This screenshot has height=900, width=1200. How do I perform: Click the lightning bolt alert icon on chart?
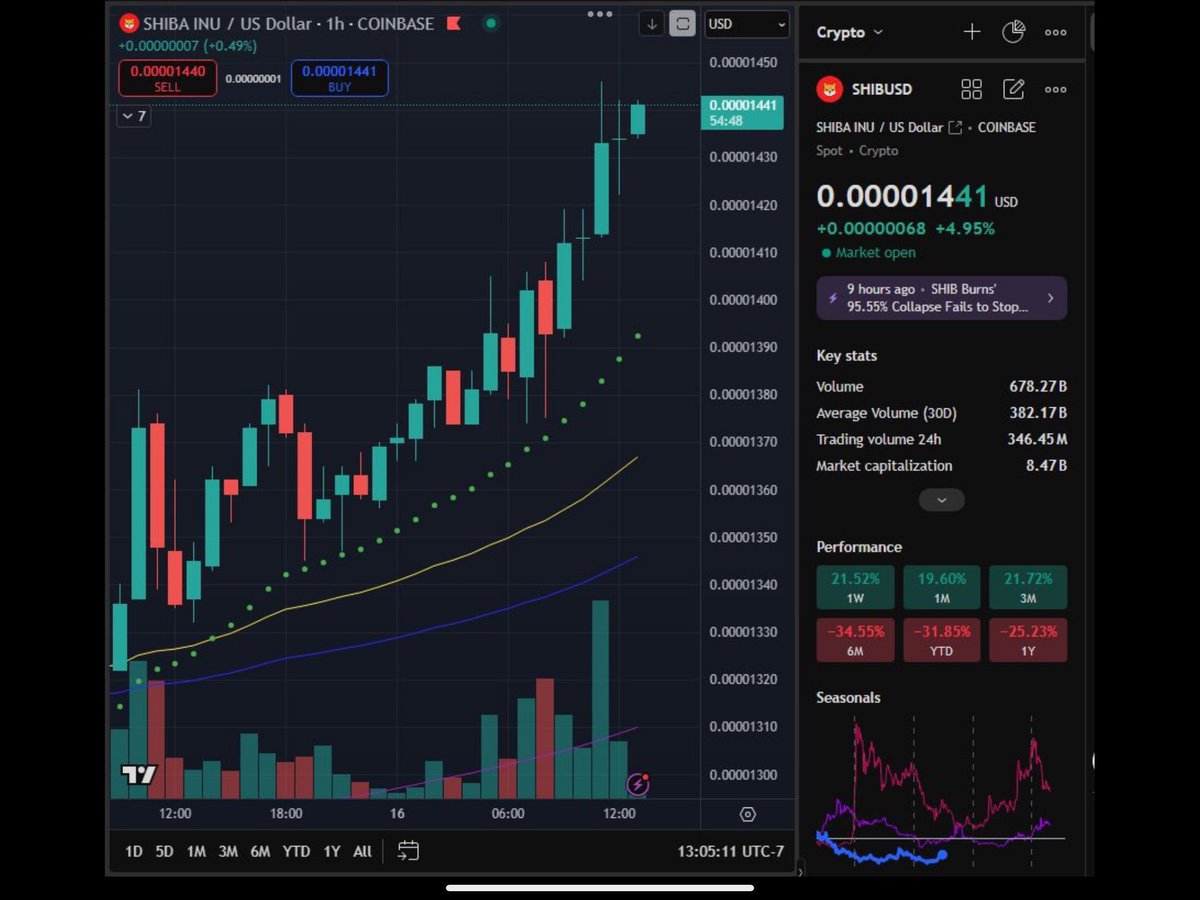pos(637,785)
